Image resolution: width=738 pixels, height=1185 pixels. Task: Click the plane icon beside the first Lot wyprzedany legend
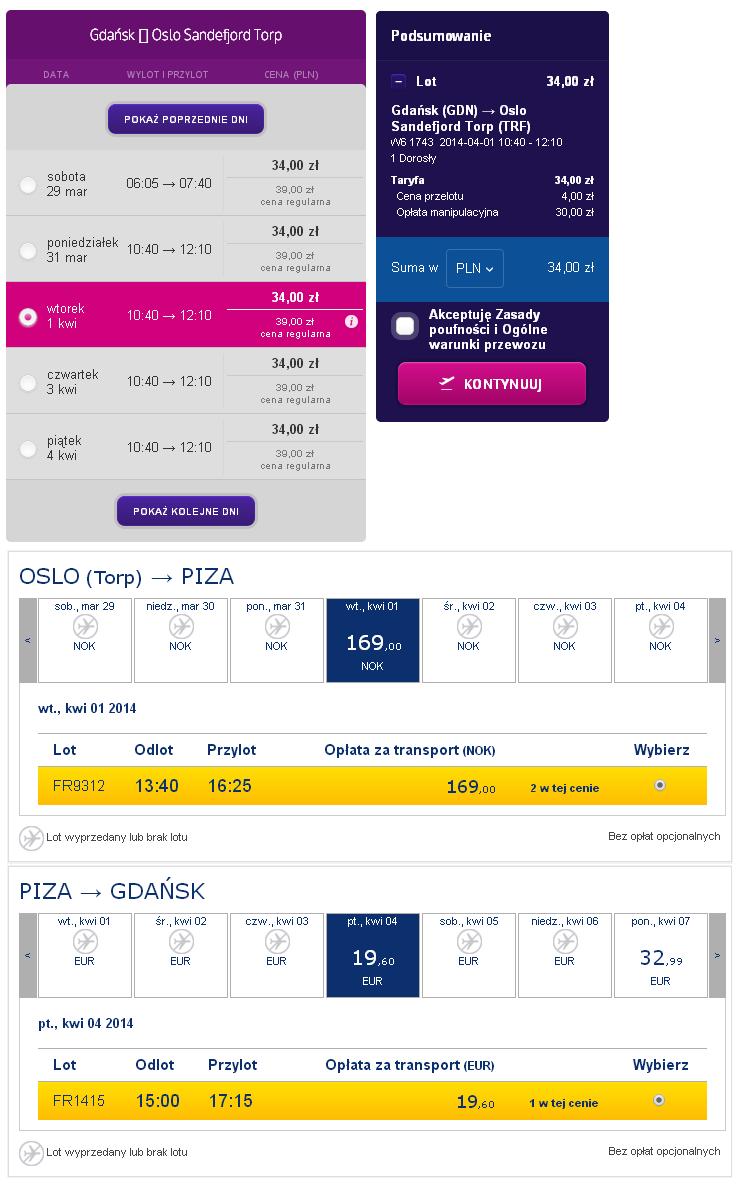point(31,837)
